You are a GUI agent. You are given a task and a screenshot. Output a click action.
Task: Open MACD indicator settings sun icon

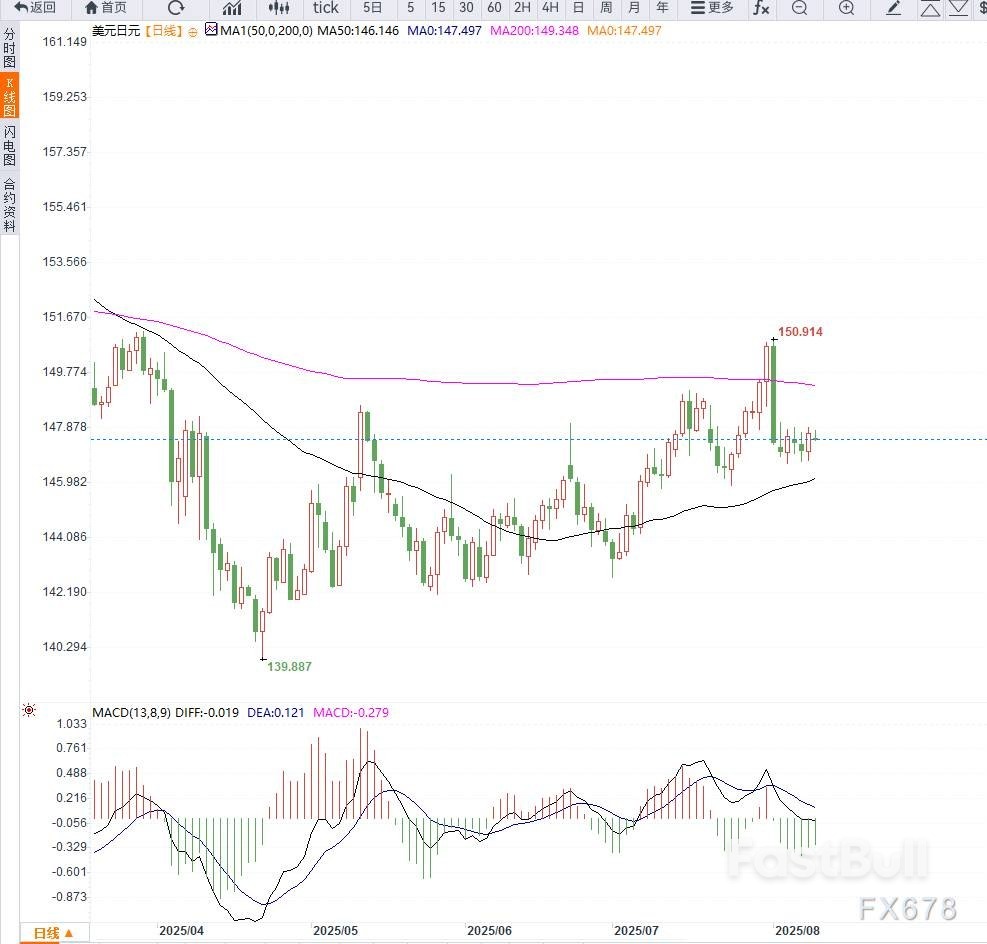tap(29, 711)
